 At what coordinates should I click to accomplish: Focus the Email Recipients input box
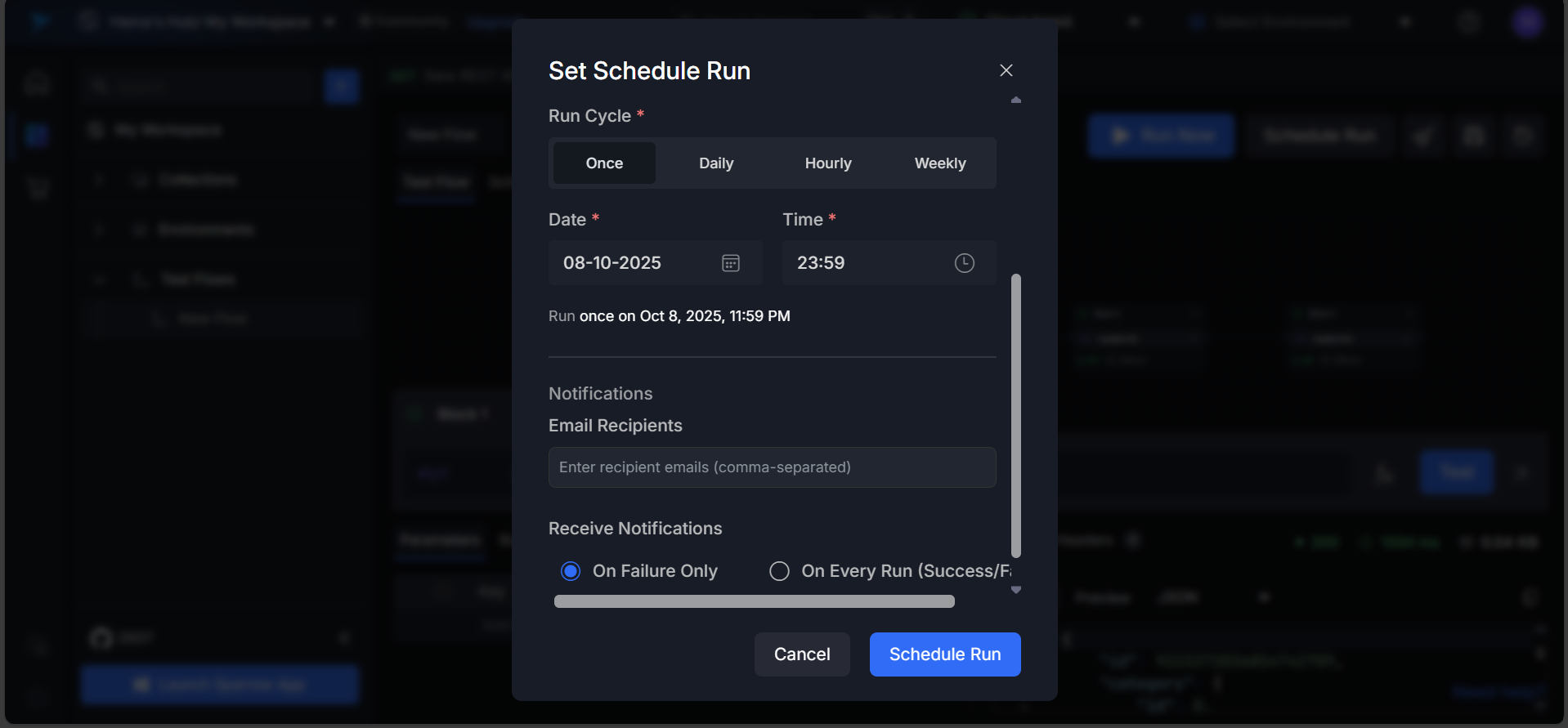[x=772, y=467]
